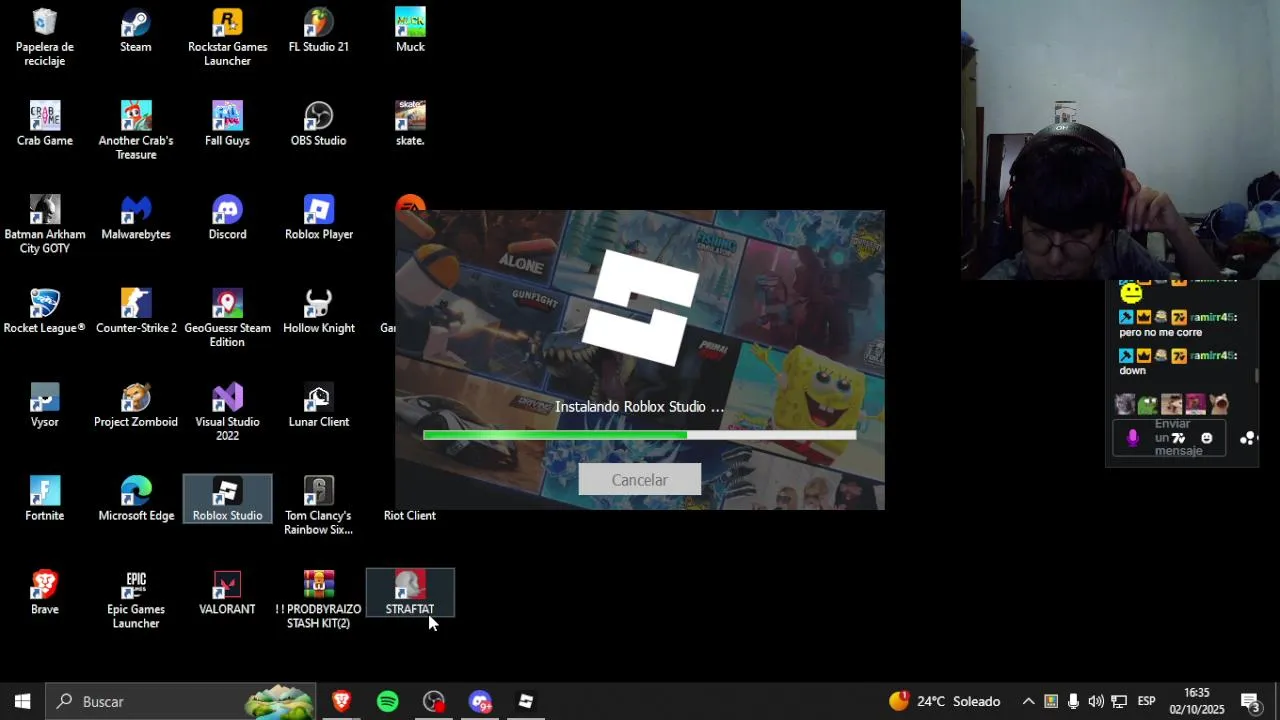Select the Roblox Studio desktop shortcut
Viewport: 1280px width, 720px height.
coord(227,499)
